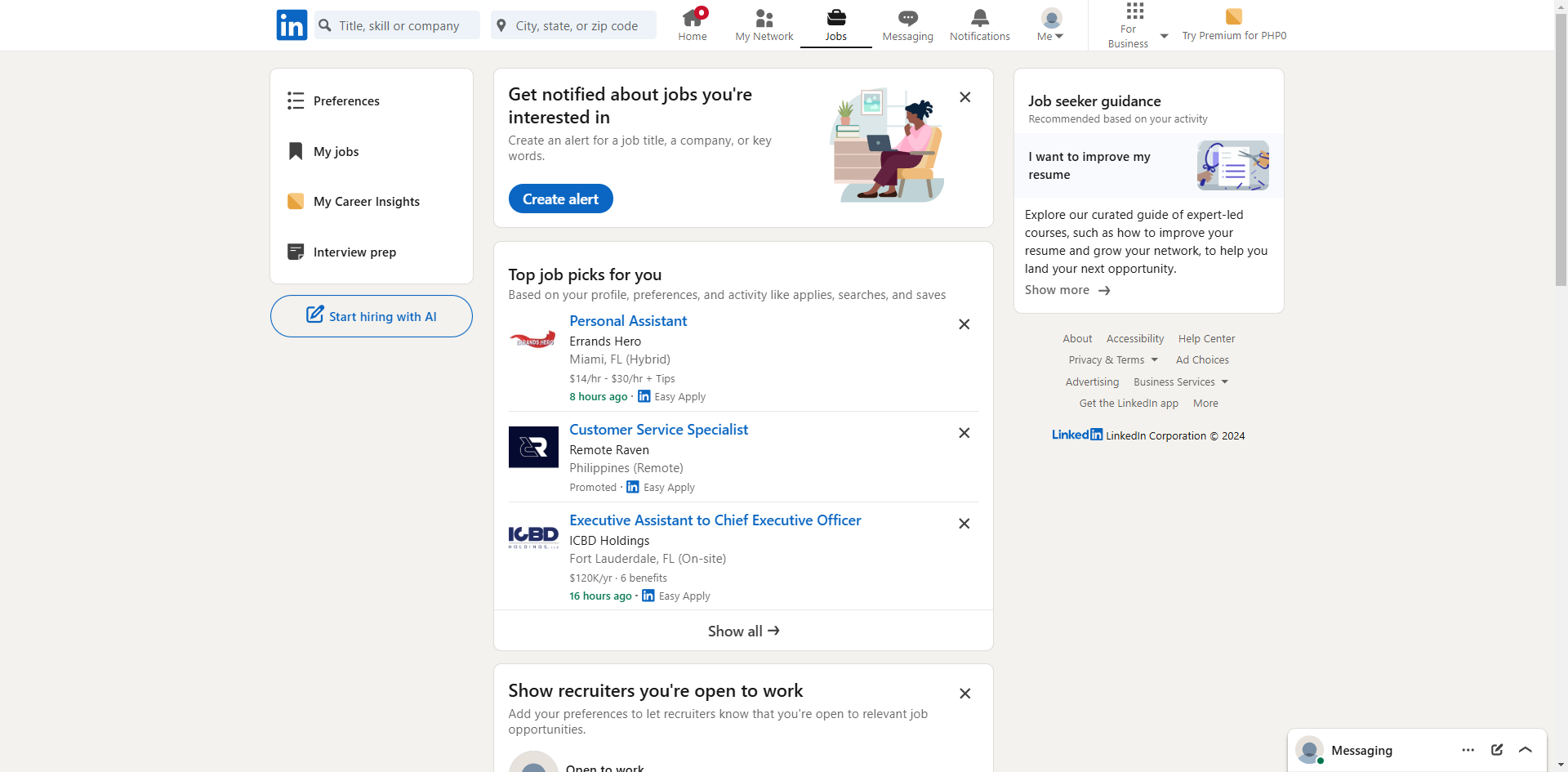This screenshot has height=772, width=1568.
Task: Open messaging options three-dot menu
Action: coord(1468,750)
